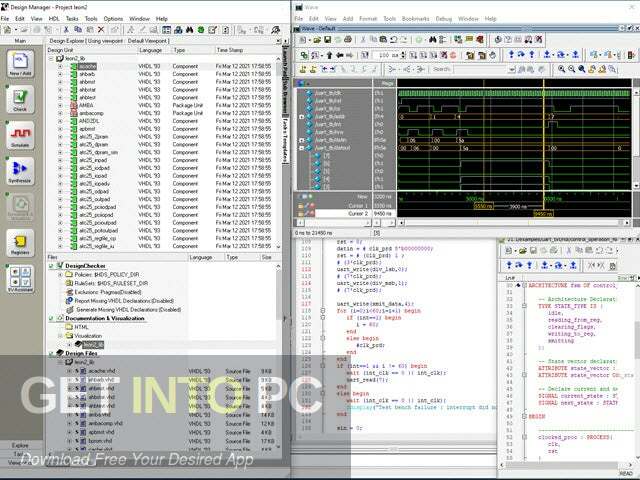Expand the AMBA package unit node

pos(60,105)
